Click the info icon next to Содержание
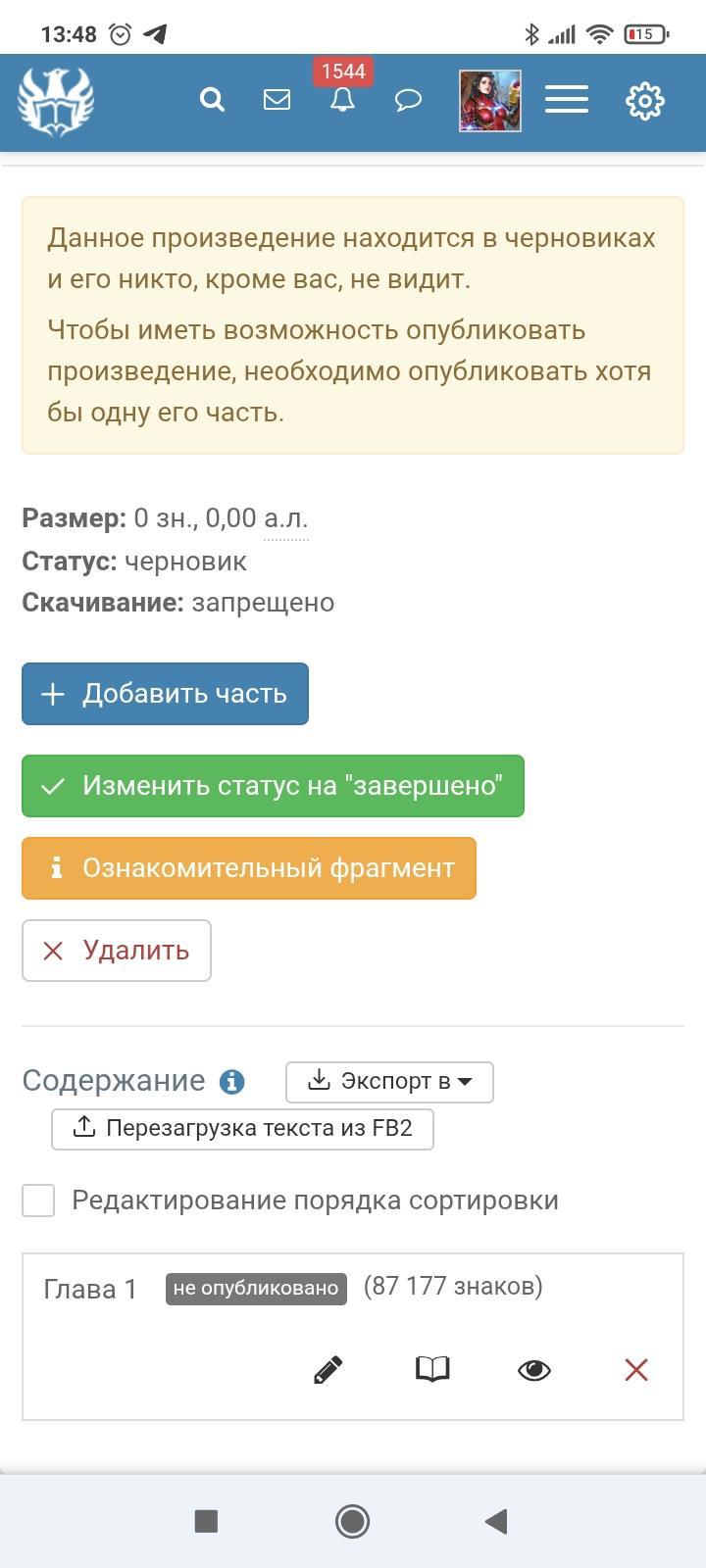Image resolution: width=706 pixels, height=1568 pixels. 232,1082
